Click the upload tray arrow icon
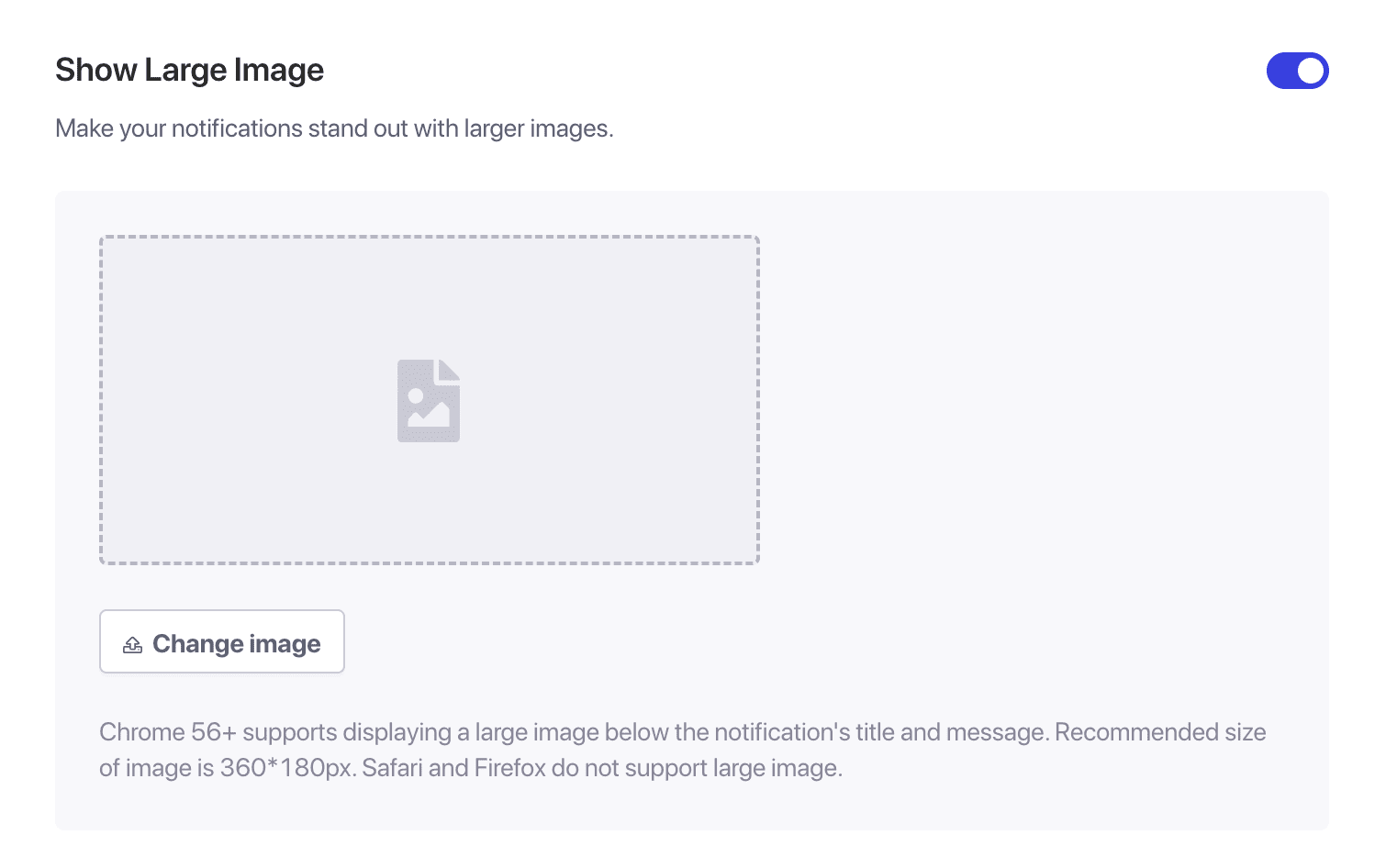Image resolution: width=1386 pixels, height=868 pixels. click(133, 644)
